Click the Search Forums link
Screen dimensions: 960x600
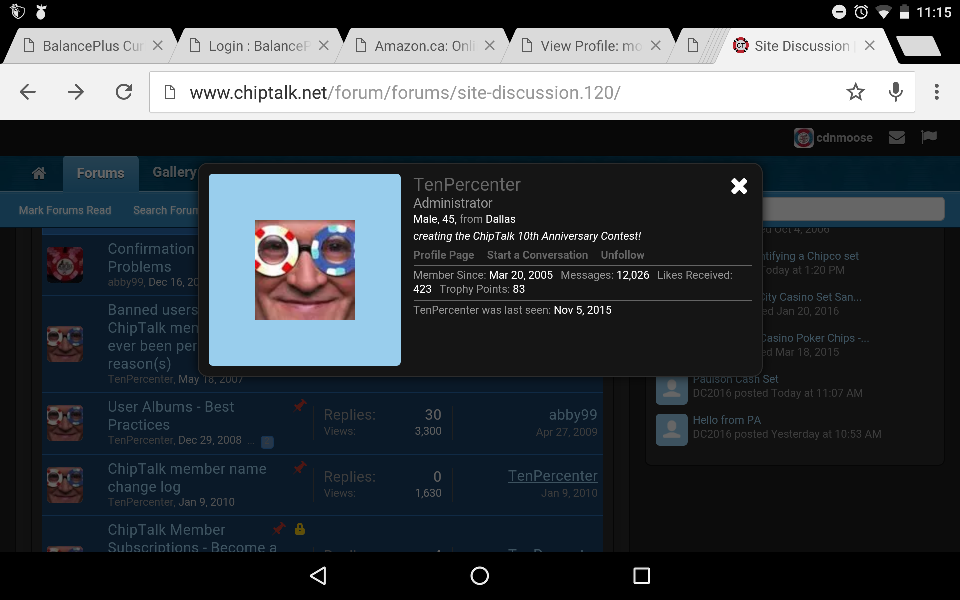click(x=166, y=210)
